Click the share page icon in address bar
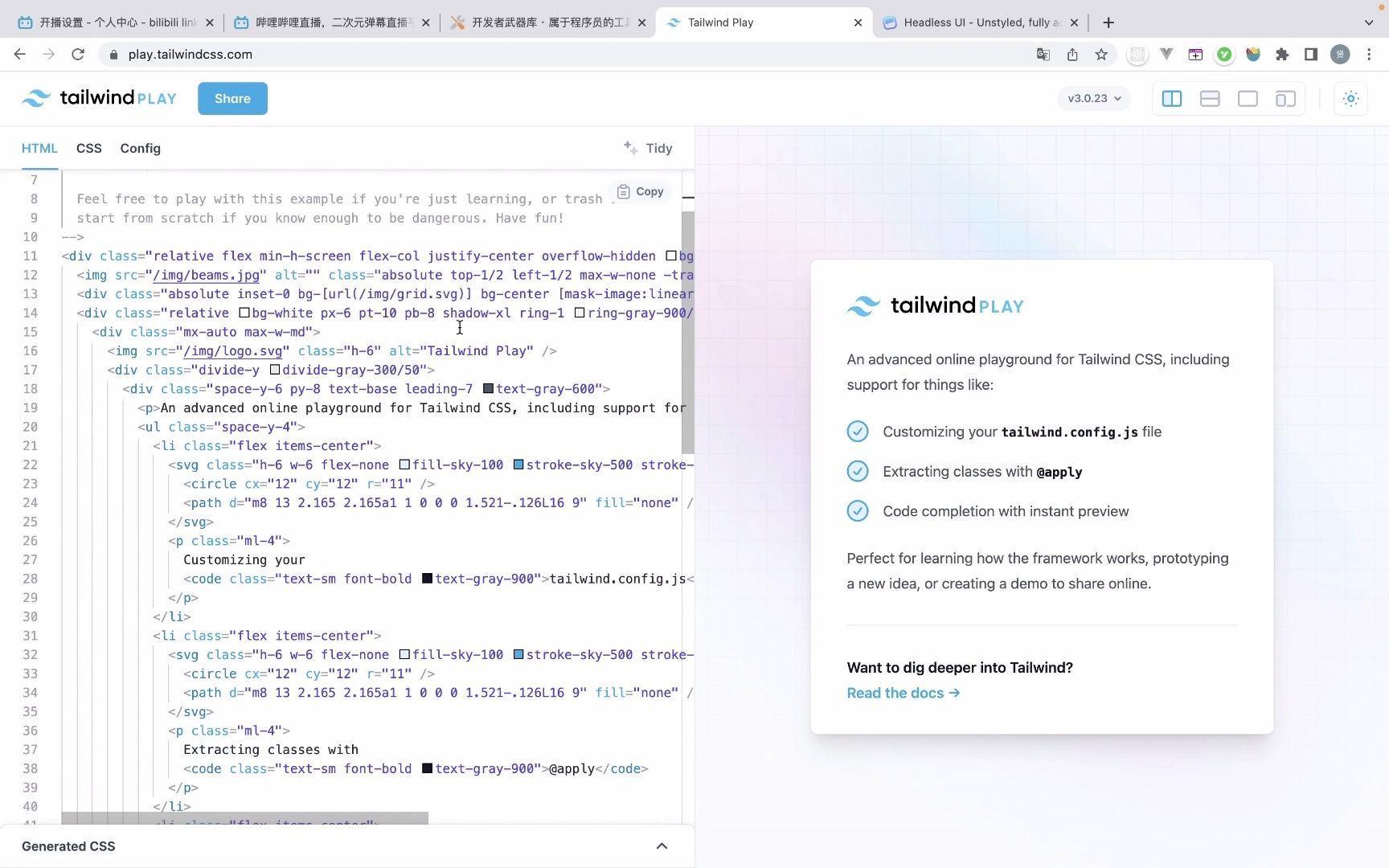 point(1072,54)
